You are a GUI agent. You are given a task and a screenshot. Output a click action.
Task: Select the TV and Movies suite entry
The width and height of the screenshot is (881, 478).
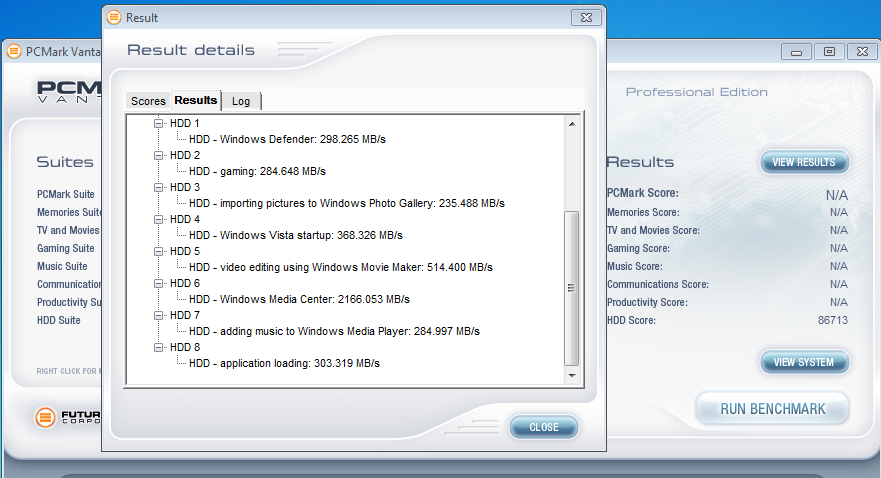[x=69, y=230]
